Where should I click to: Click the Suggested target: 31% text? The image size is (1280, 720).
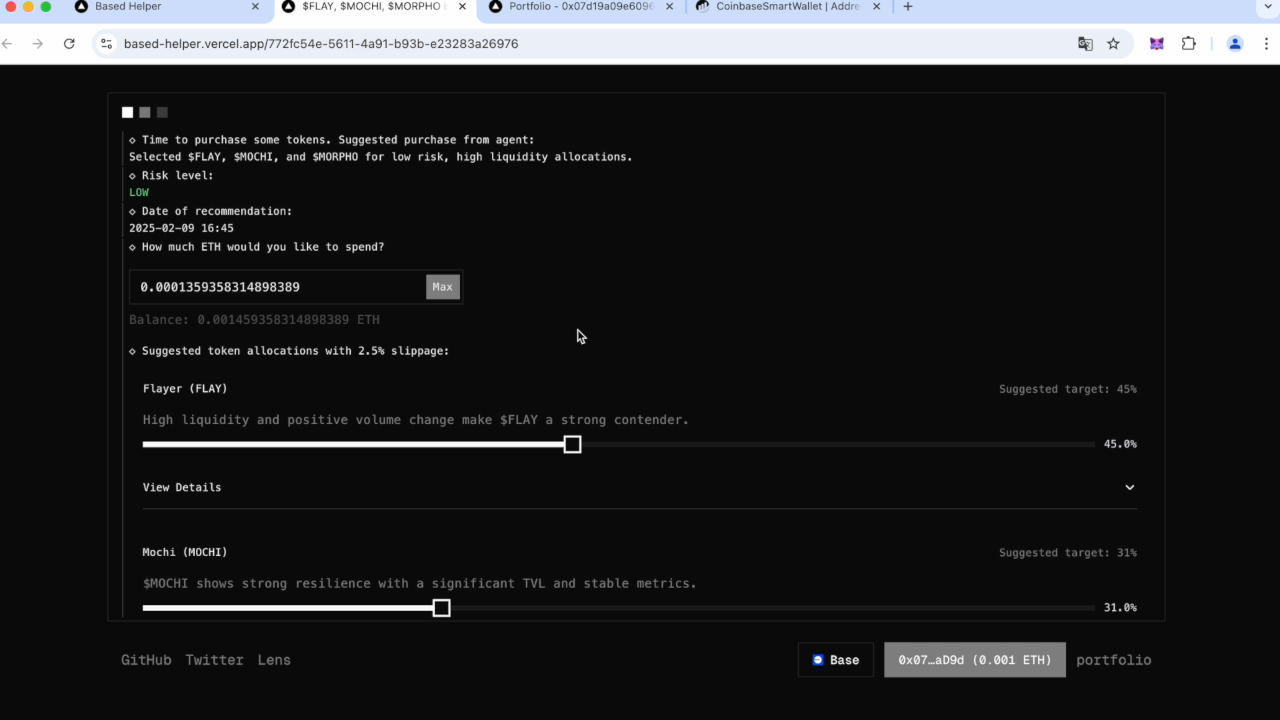click(1068, 553)
